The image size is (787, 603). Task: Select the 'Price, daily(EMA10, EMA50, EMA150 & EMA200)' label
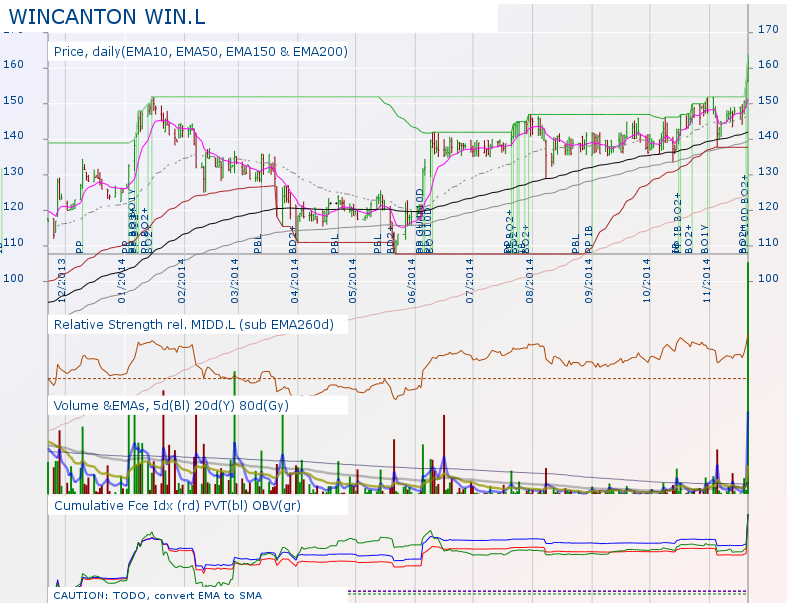tap(201, 52)
